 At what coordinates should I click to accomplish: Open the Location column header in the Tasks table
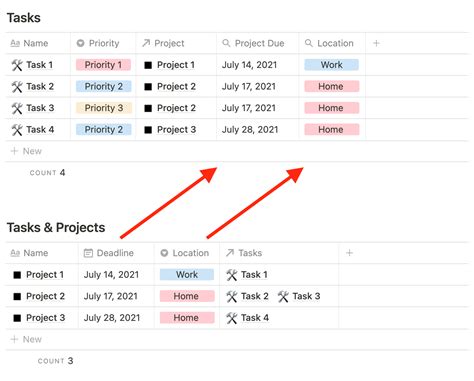pos(332,43)
